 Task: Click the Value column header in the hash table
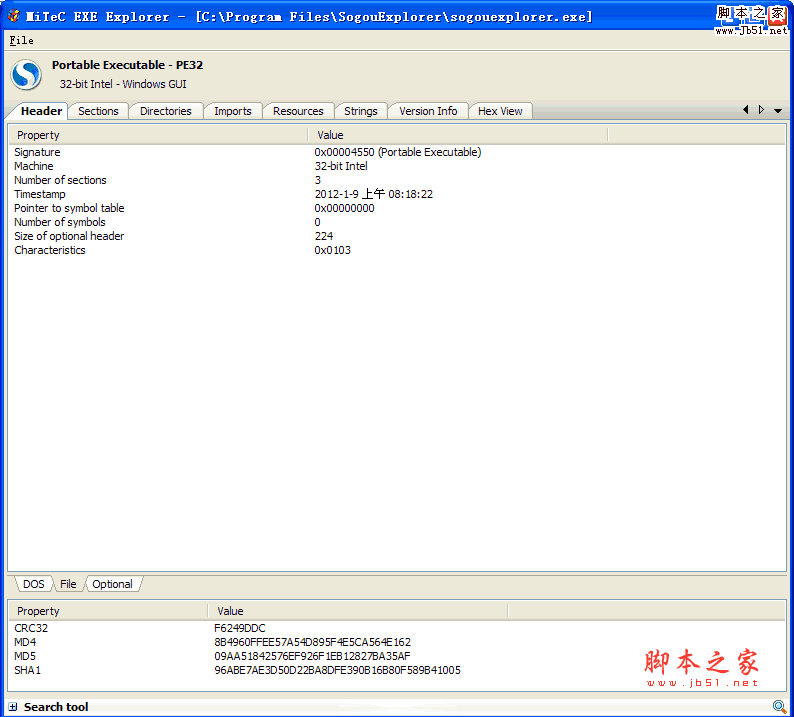(x=358, y=611)
